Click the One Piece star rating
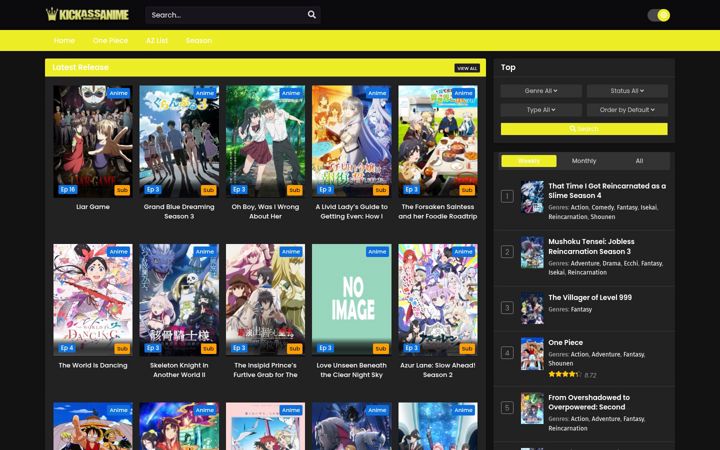Image resolution: width=720 pixels, height=450 pixels. tap(565, 375)
